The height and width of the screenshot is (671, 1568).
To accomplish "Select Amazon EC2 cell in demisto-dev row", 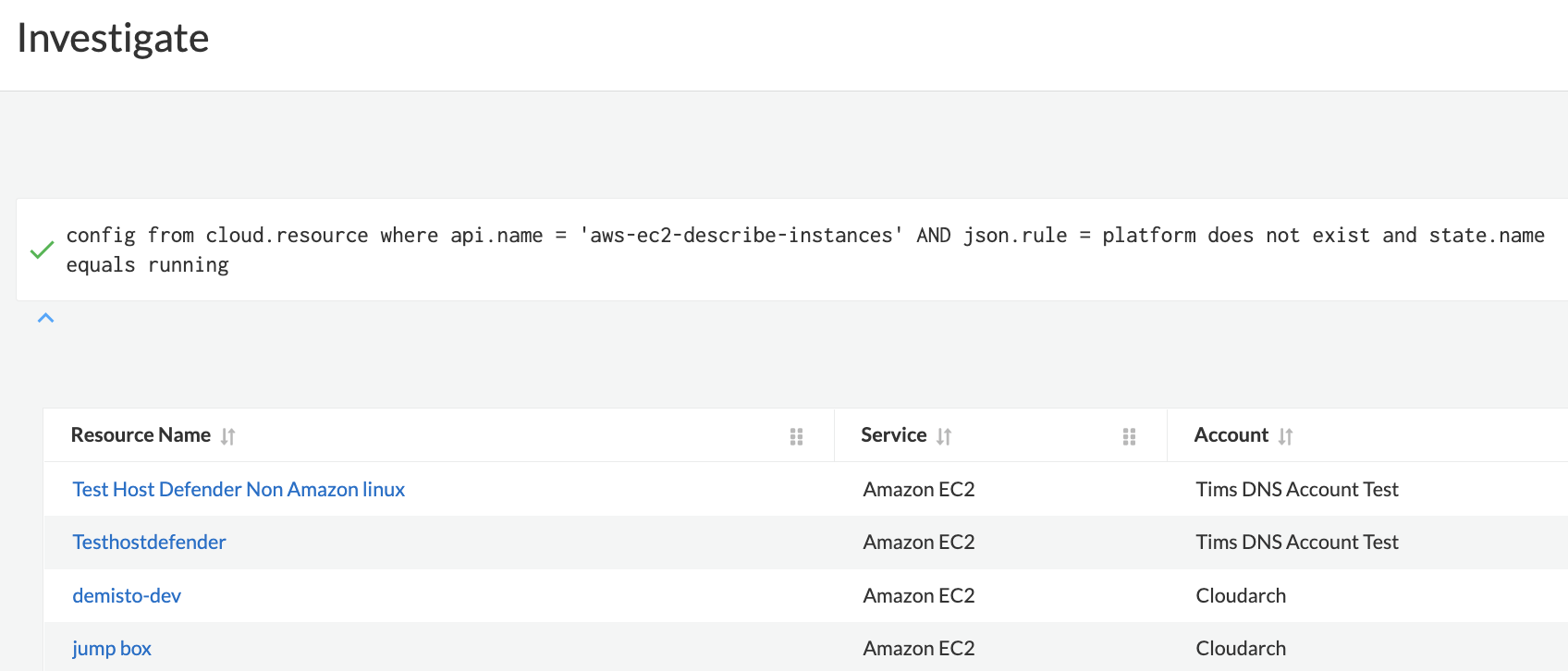I will (x=918, y=595).
